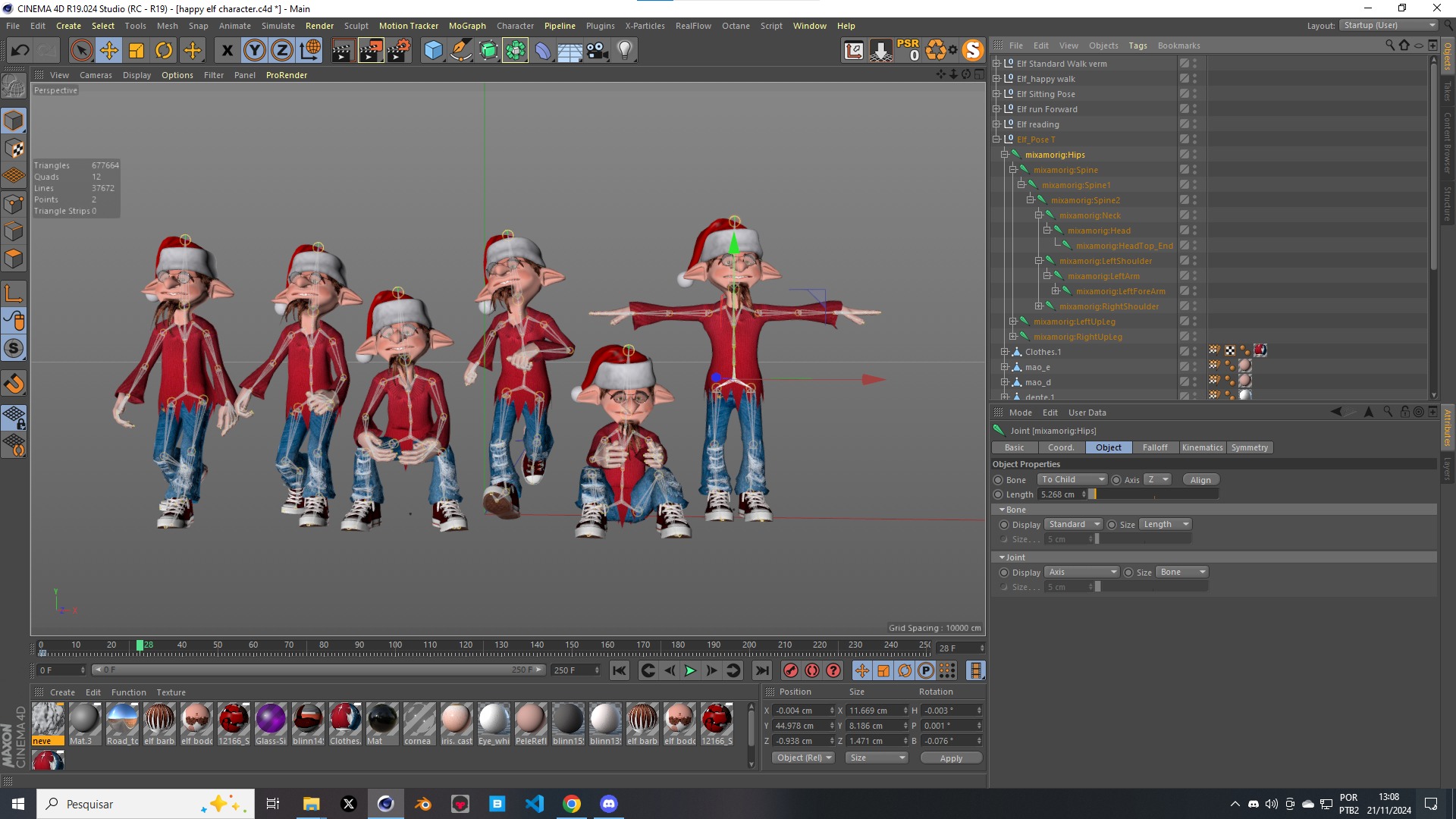Open Joint Display Axis dropdown
This screenshot has width=1456, height=819.
tap(1082, 572)
